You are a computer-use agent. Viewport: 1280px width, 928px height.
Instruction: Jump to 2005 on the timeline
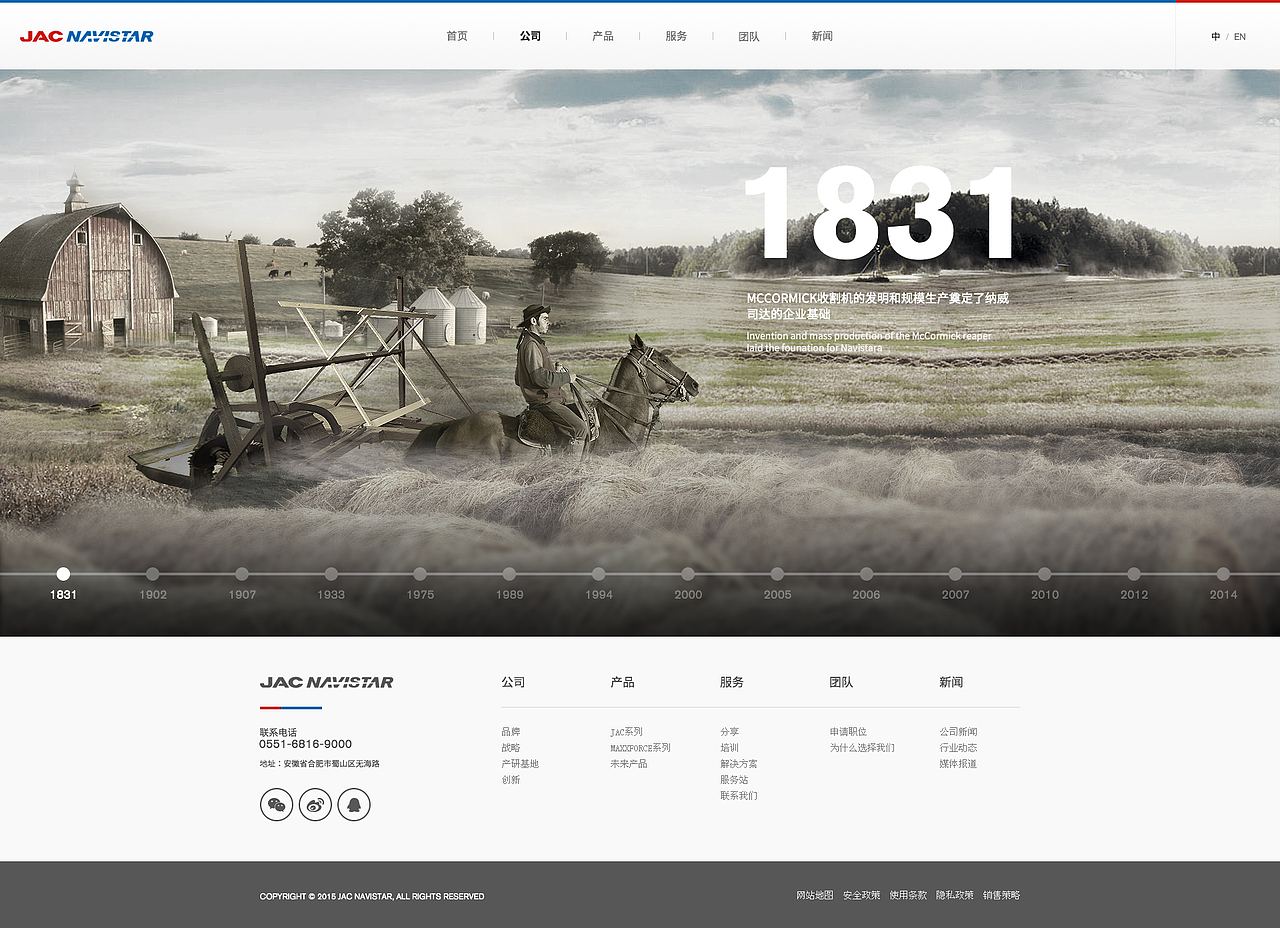pyautogui.click(x=777, y=574)
